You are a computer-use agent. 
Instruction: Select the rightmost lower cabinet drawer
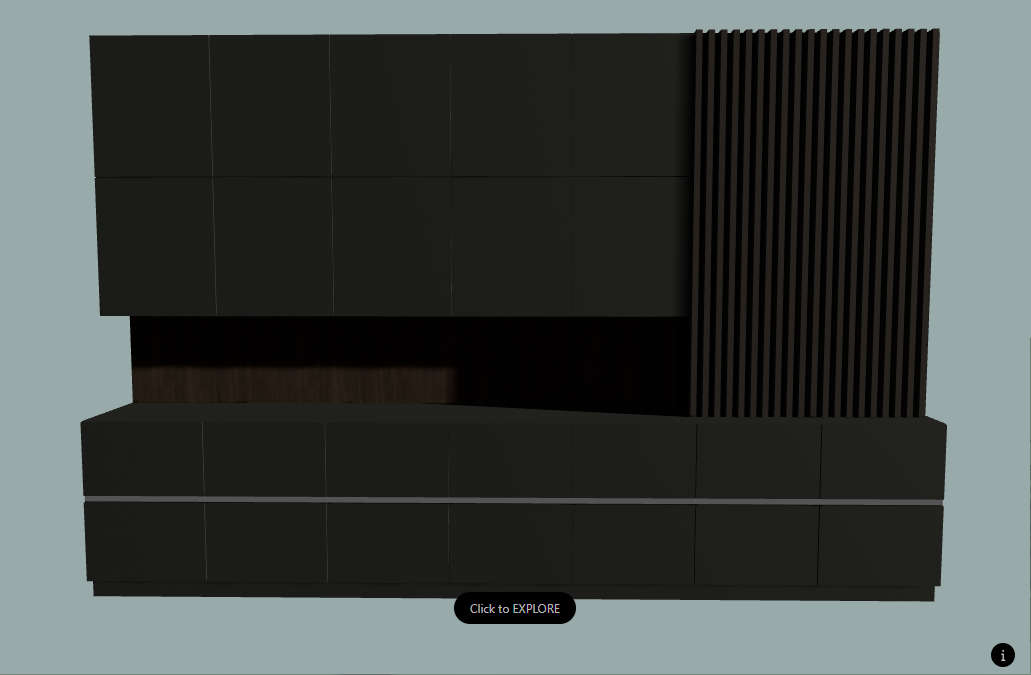(x=880, y=455)
